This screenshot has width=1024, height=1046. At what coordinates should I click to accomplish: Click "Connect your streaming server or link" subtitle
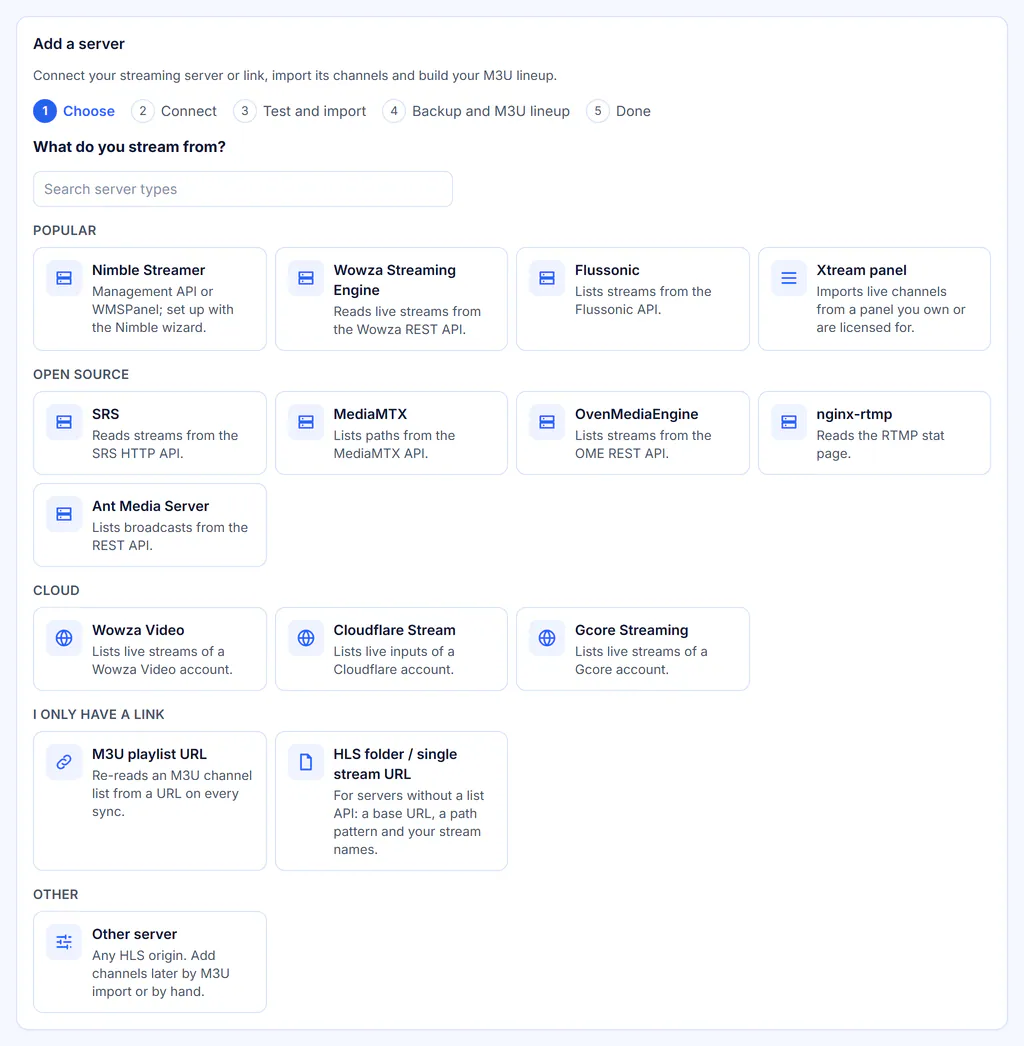(295, 75)
